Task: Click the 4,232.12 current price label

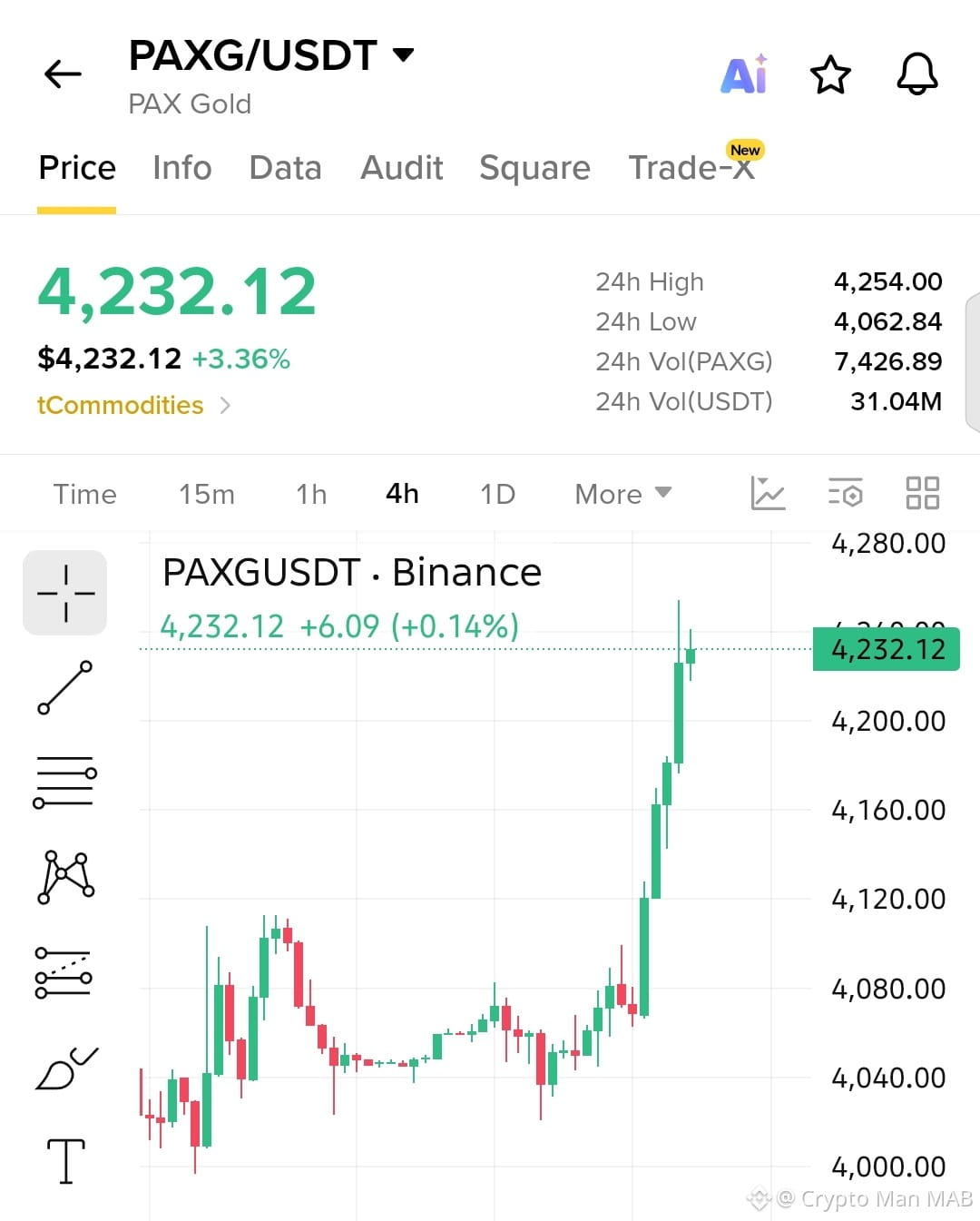Action: click(x=887, y=649)
